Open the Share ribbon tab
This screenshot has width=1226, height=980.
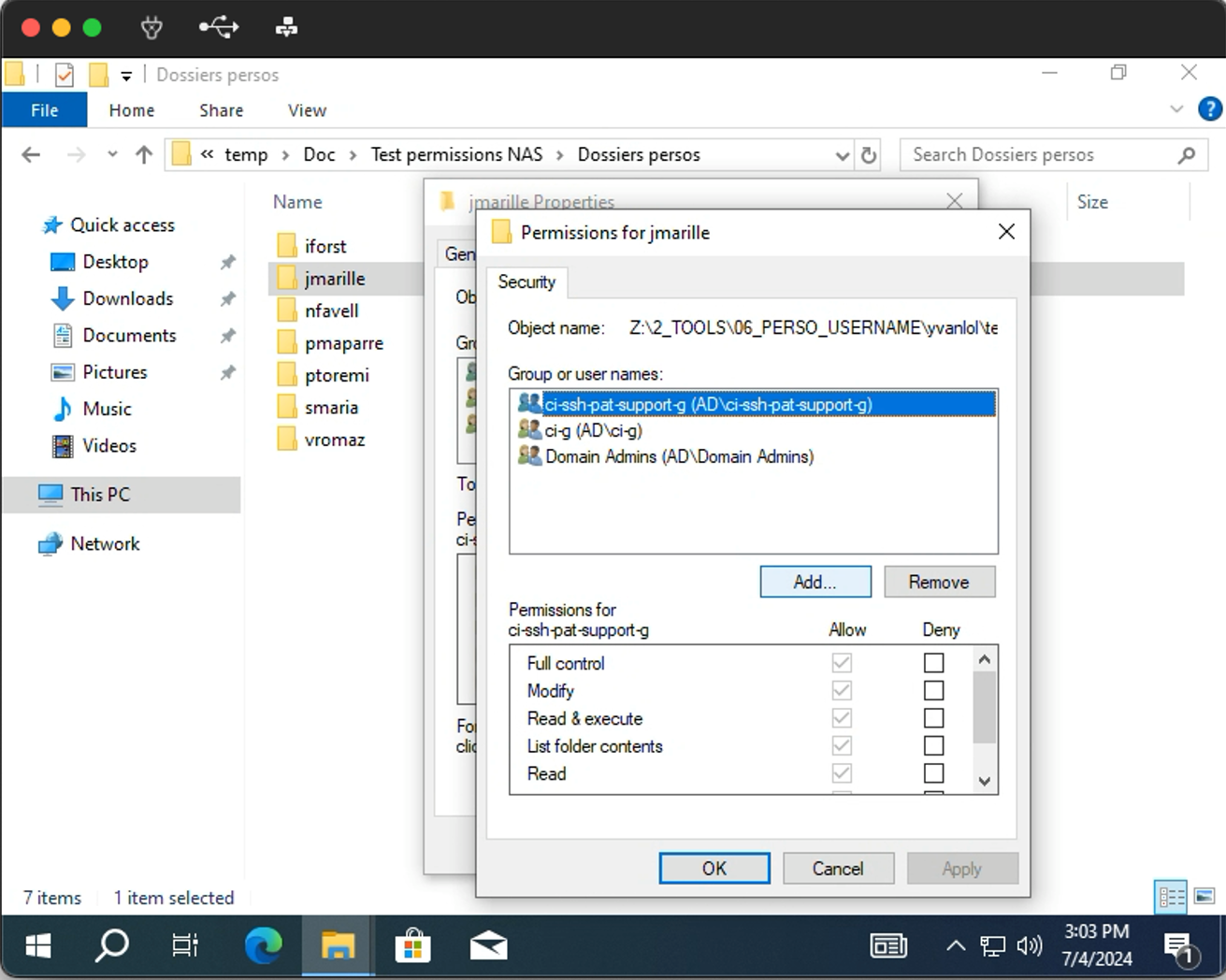click(x=221, y=110)
